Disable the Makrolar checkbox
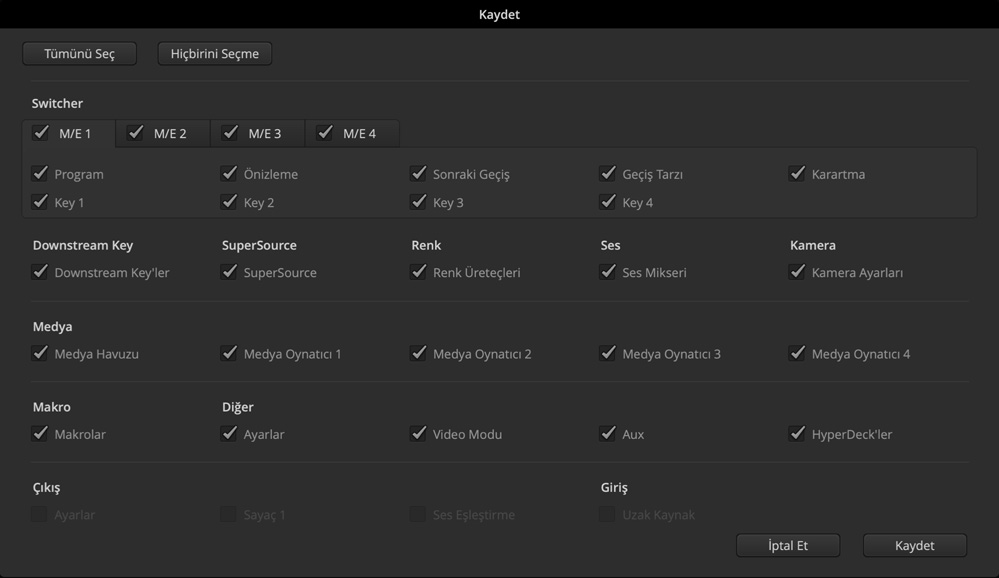Screen dimensions: 999x578 click(x=40, y=434)
